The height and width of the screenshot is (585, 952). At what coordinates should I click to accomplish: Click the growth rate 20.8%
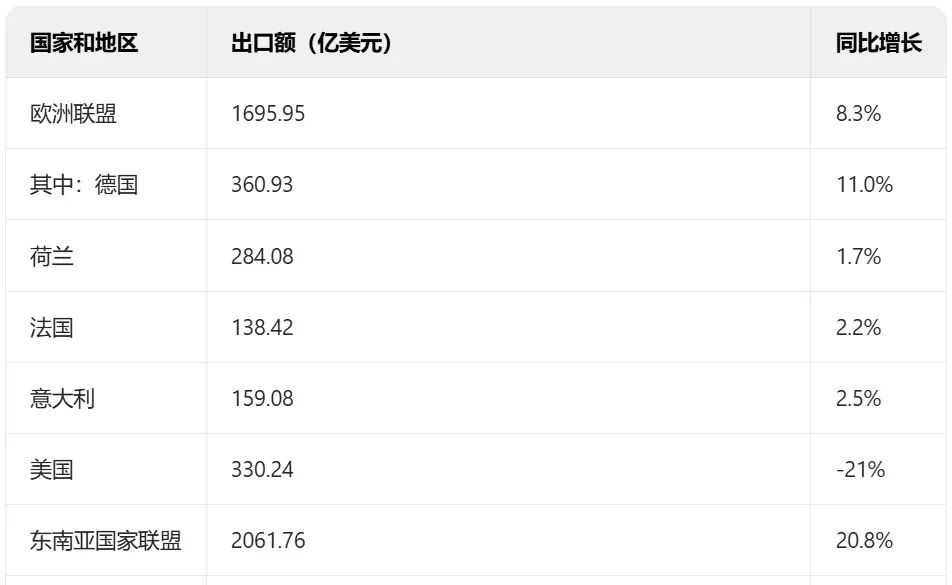tap(864, 540)
